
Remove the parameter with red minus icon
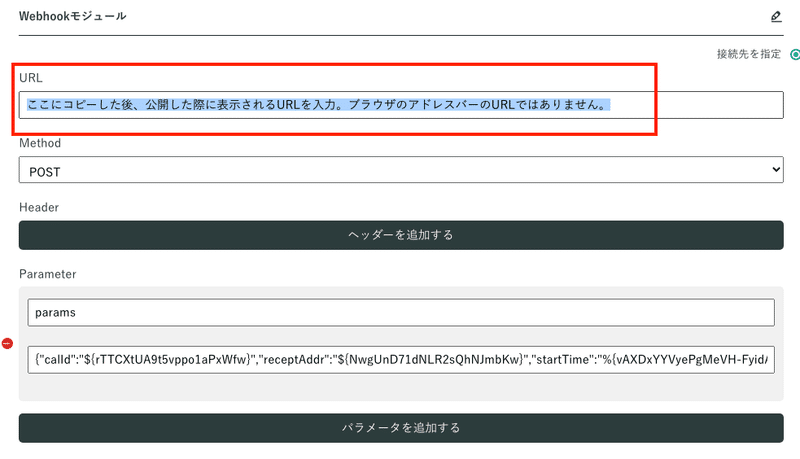7,343
